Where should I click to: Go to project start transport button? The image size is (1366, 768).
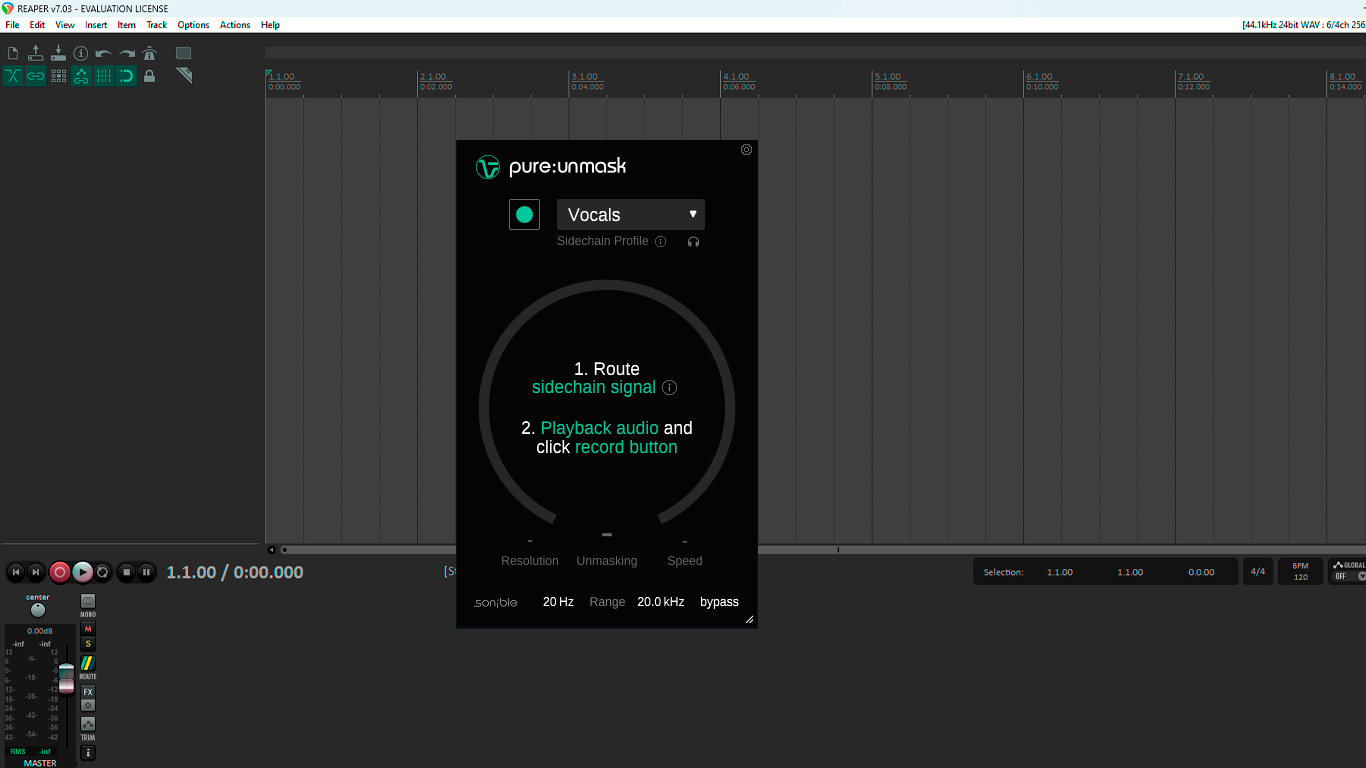pos(15,572)
